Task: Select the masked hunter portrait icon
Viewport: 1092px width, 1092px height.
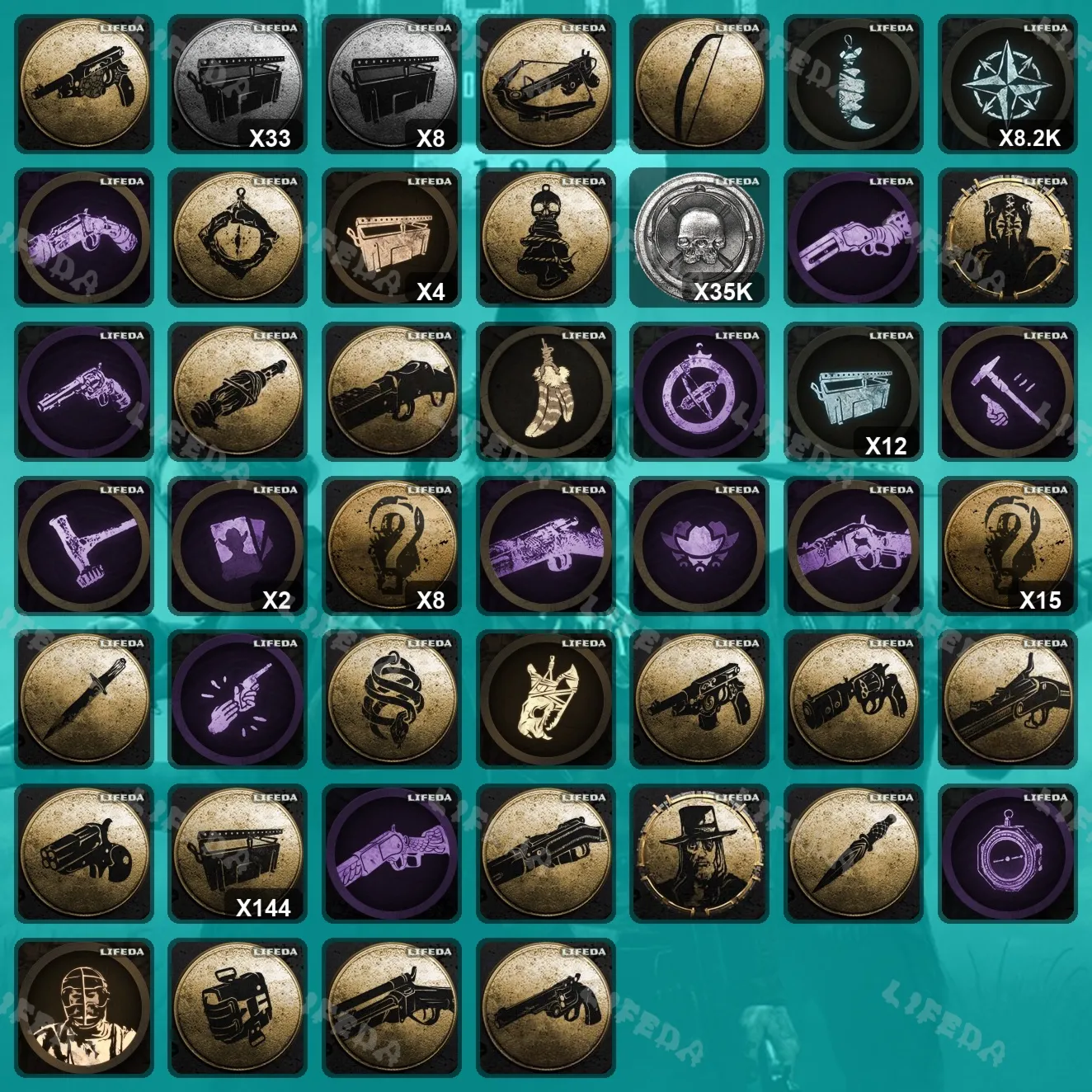Action: [84, 1008]
